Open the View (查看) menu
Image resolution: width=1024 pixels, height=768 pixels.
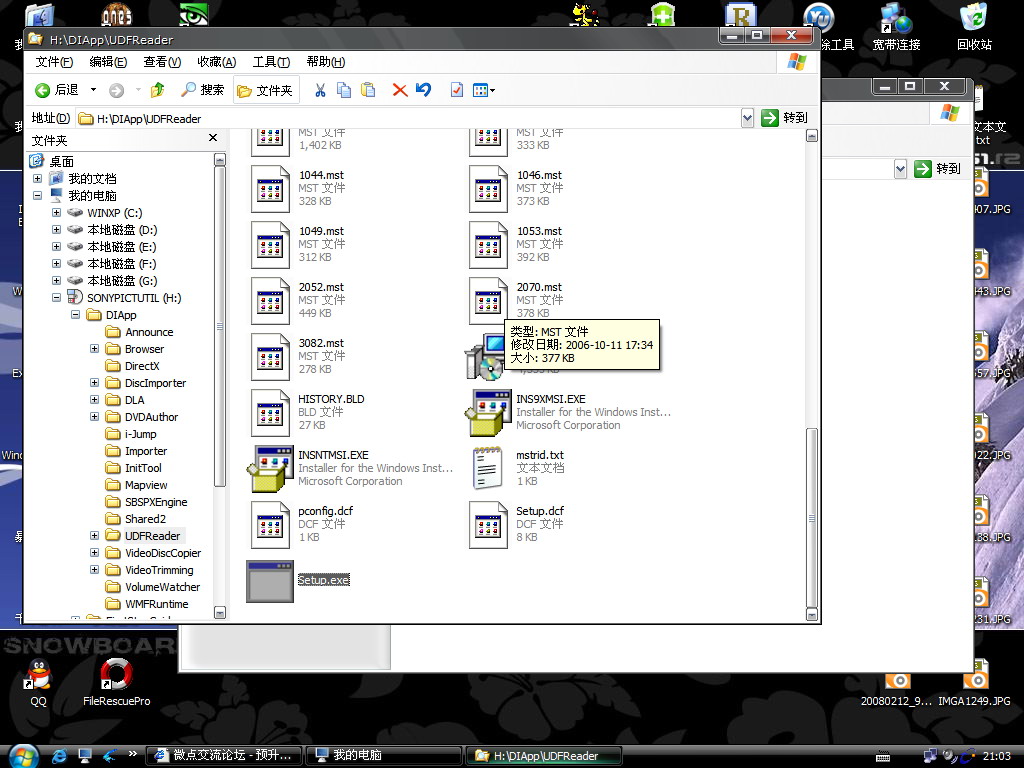tap(162, 62)
